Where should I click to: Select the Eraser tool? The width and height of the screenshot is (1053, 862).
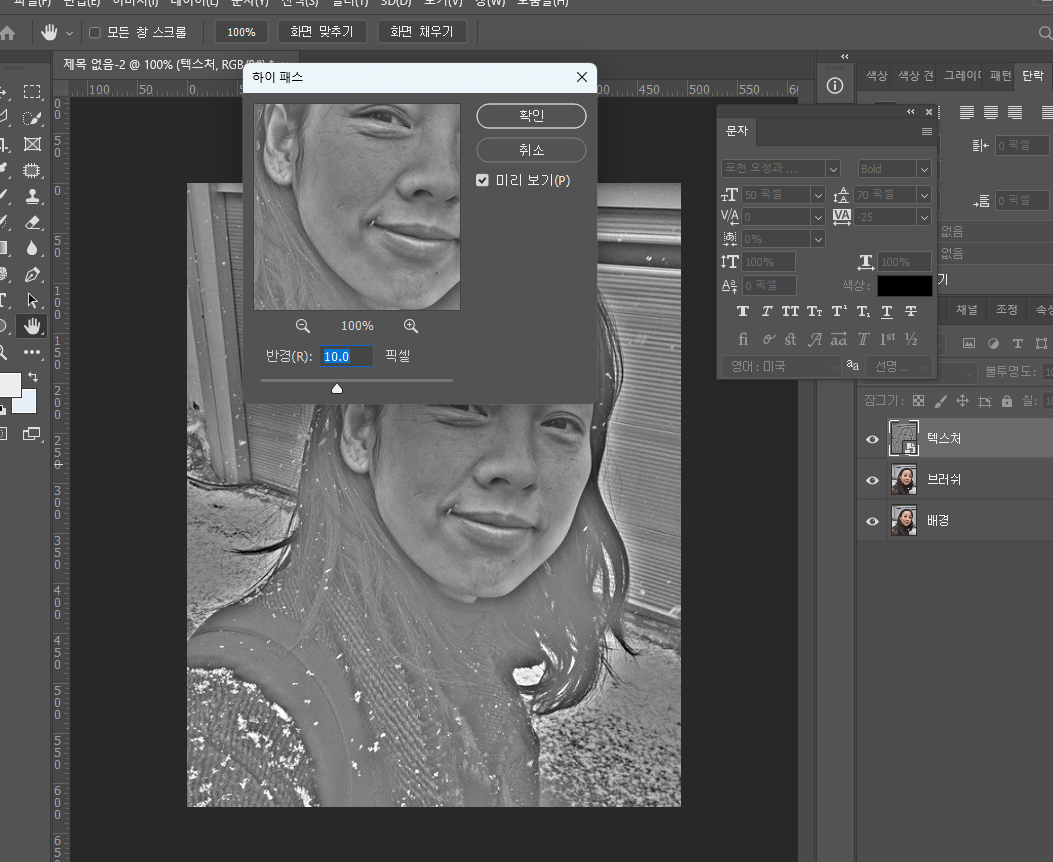(32, 222)
